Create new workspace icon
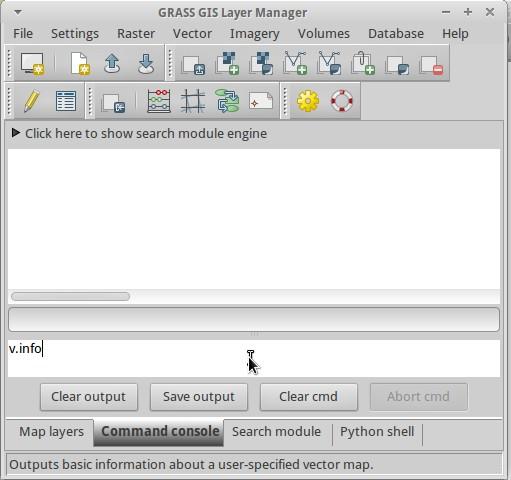This screenshot has width=511, height=480. click(x=79, y=63)
